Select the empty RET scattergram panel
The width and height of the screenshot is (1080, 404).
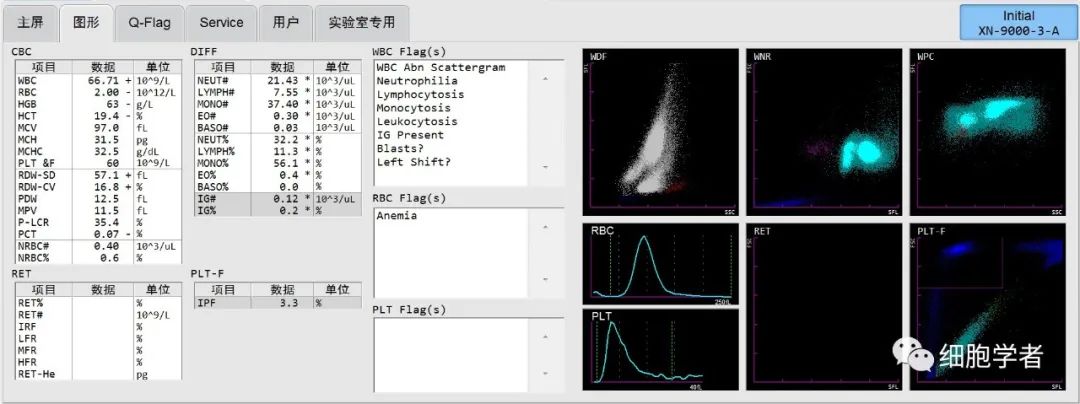point(824,308)
